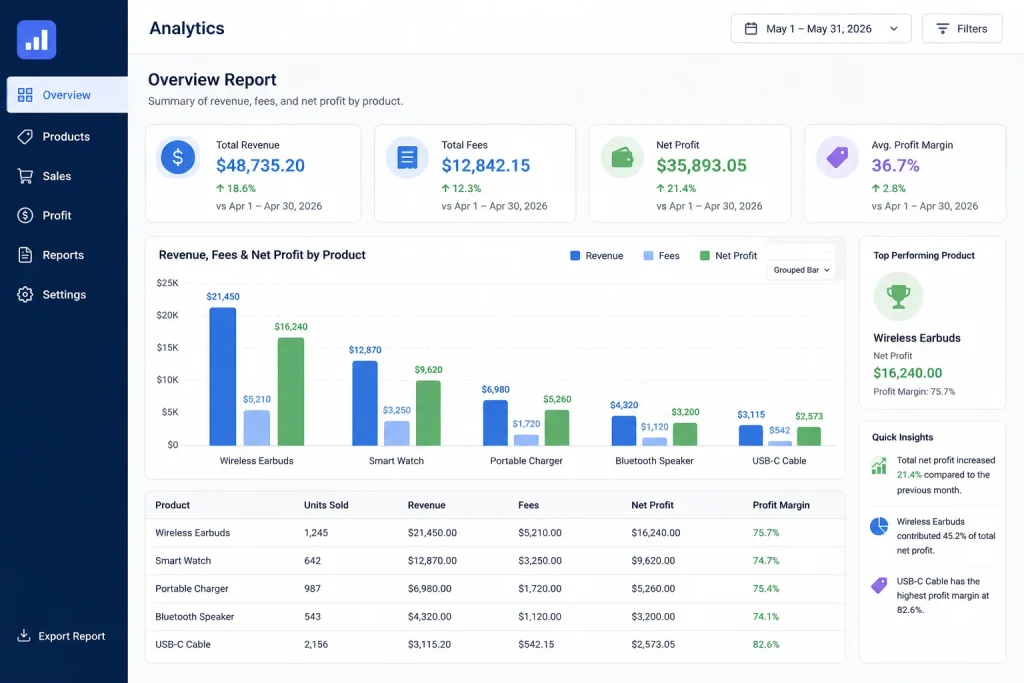Viewport: 1024px width, 683px height.
Task: Click the Wireless Earbuds revenue bar $21,450
Action: (x=223, y=377)
